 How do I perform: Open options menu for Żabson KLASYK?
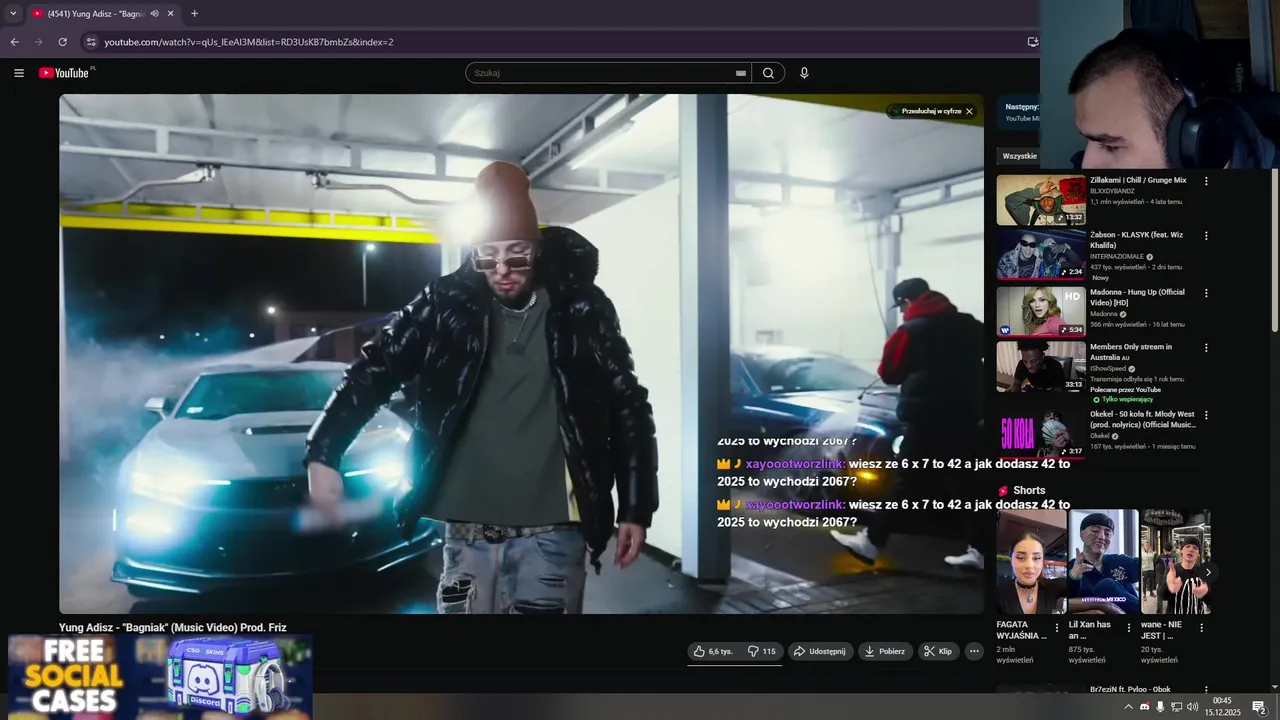(1206, 236)
